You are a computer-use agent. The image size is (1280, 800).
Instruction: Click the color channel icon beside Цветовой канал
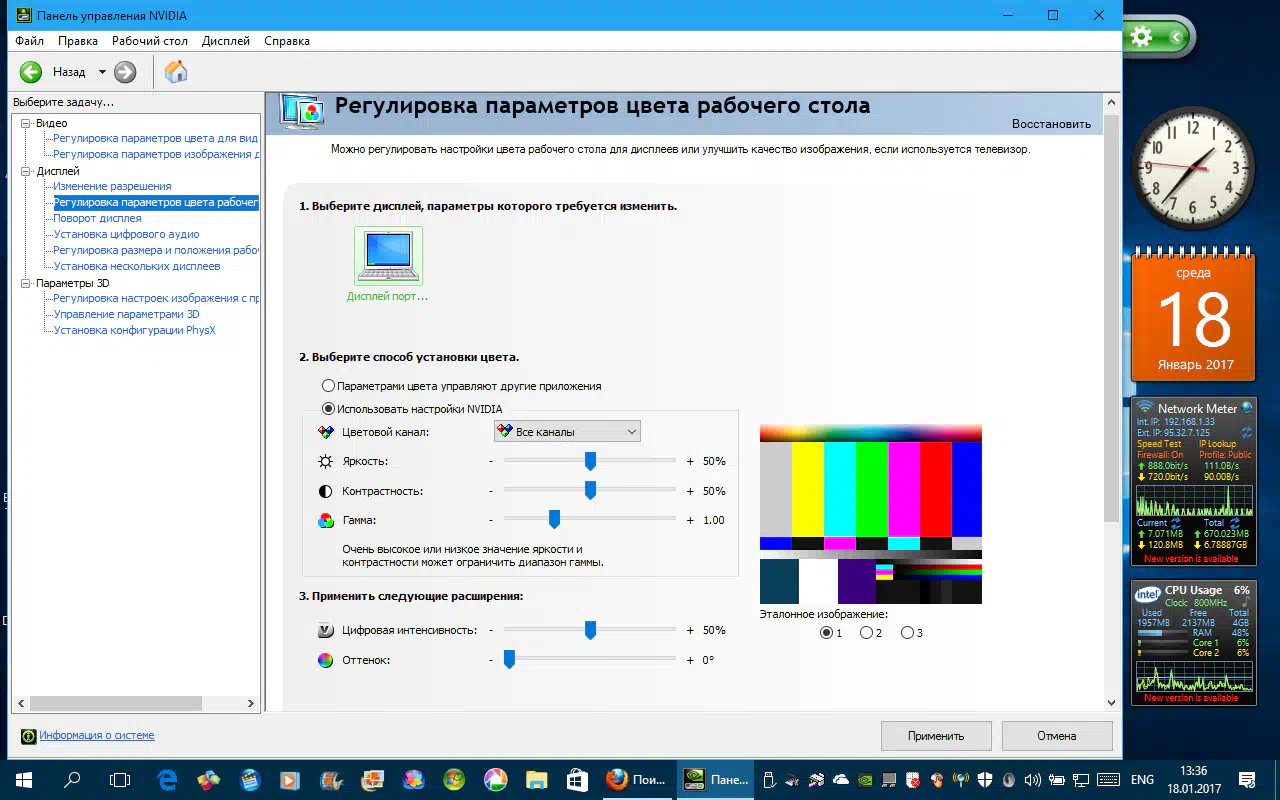coord(325,432)
